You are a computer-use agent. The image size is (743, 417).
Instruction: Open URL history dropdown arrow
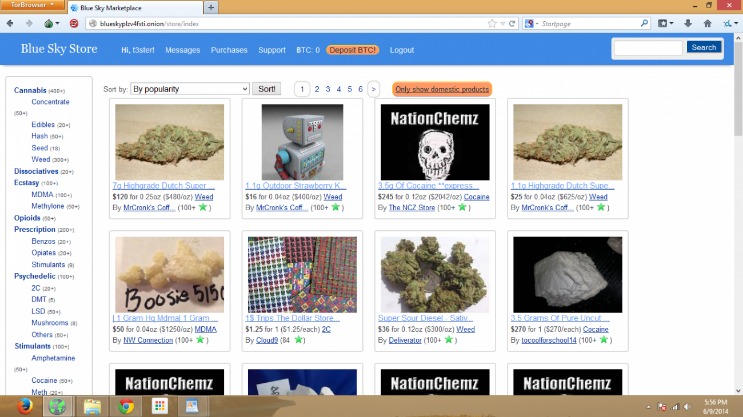click(x=502, y=23)
